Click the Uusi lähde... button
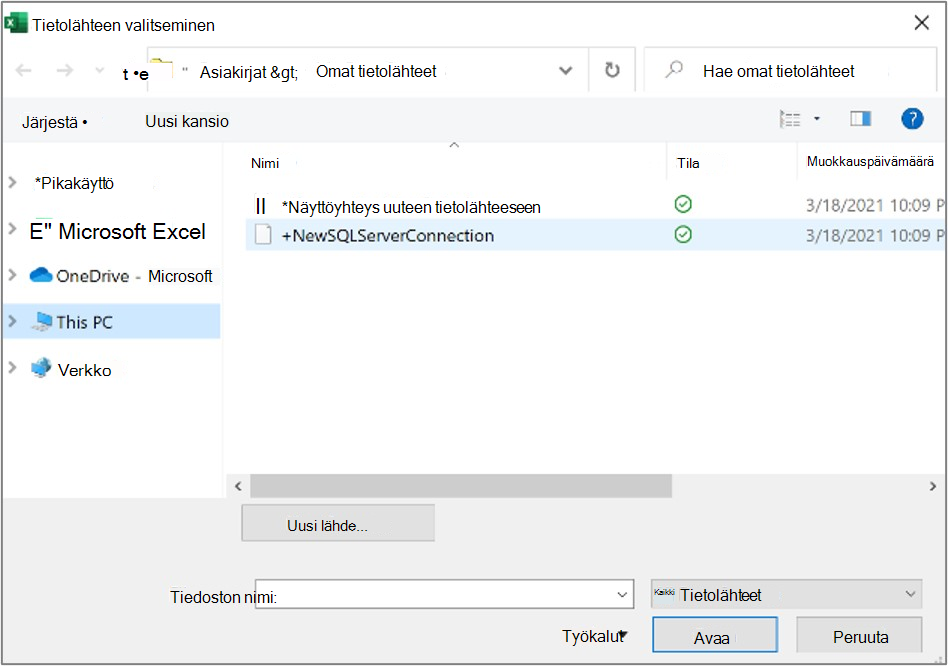Image resolution: width=948 pixels, height=666 pixels. click(x=338, y=523)
